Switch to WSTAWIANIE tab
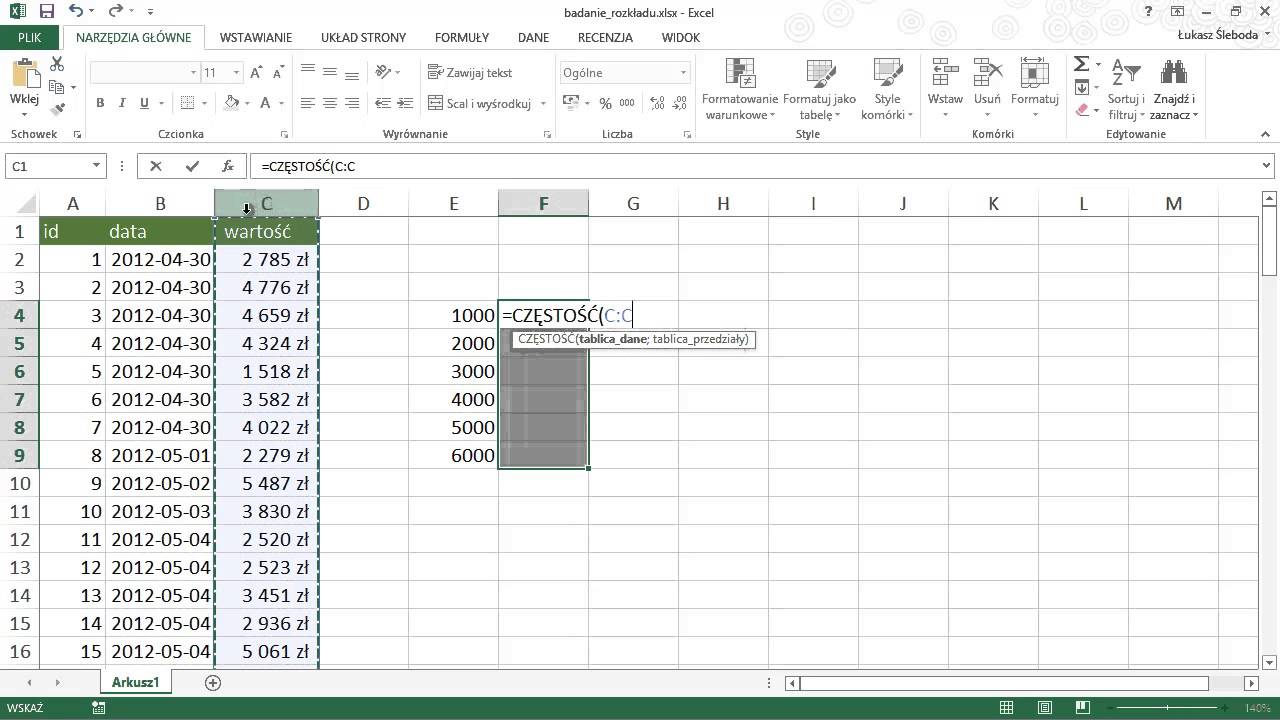Screen dimensions: 1280x720 pyautogui.click(x=256, y=37)
